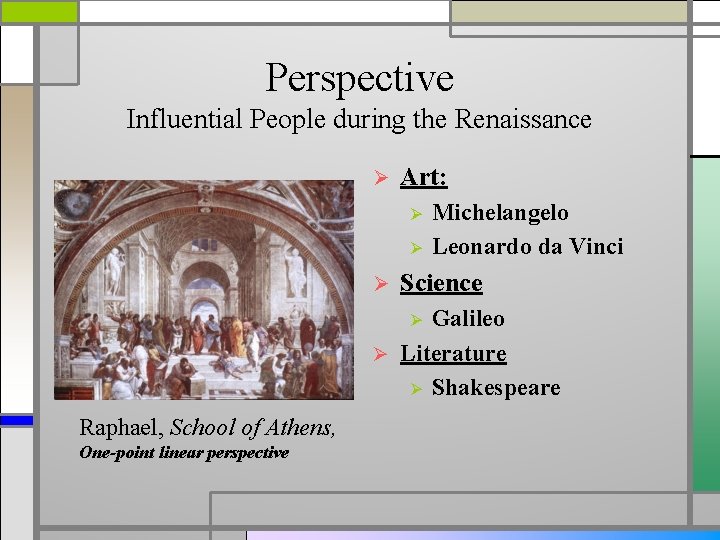Click 'One-point linear perspective' caption
Image resolution: width=720 pixels, height=540 pixels.
pos(184,453)
